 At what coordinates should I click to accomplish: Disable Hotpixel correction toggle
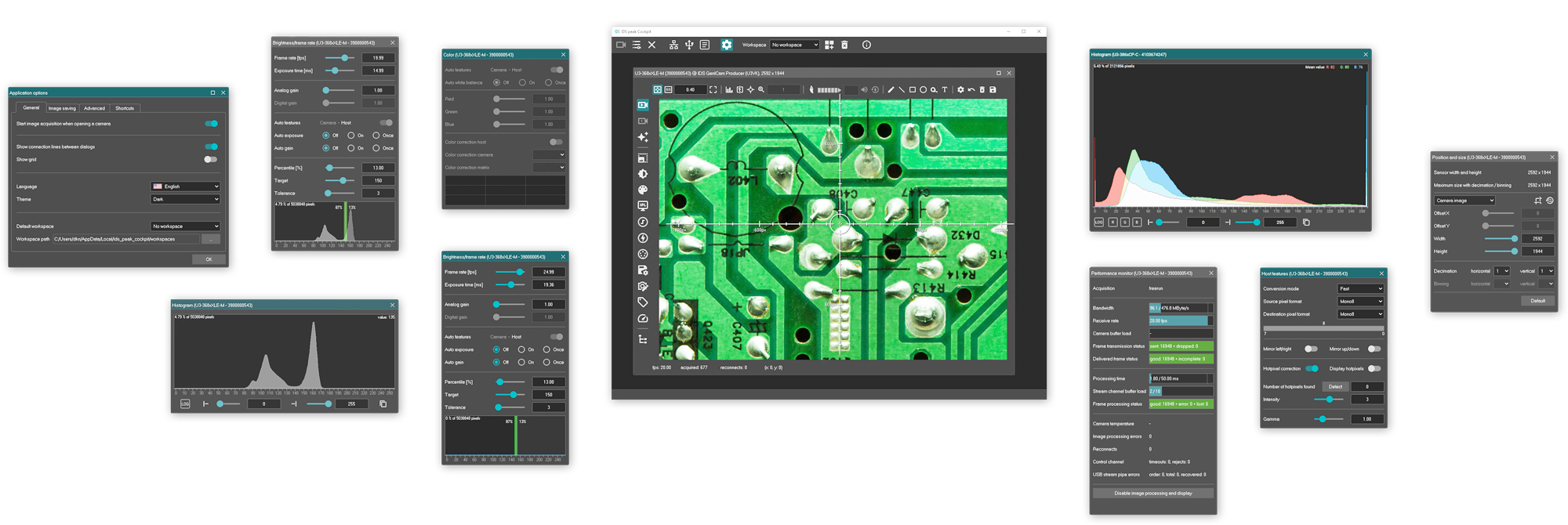(1312, 368)
